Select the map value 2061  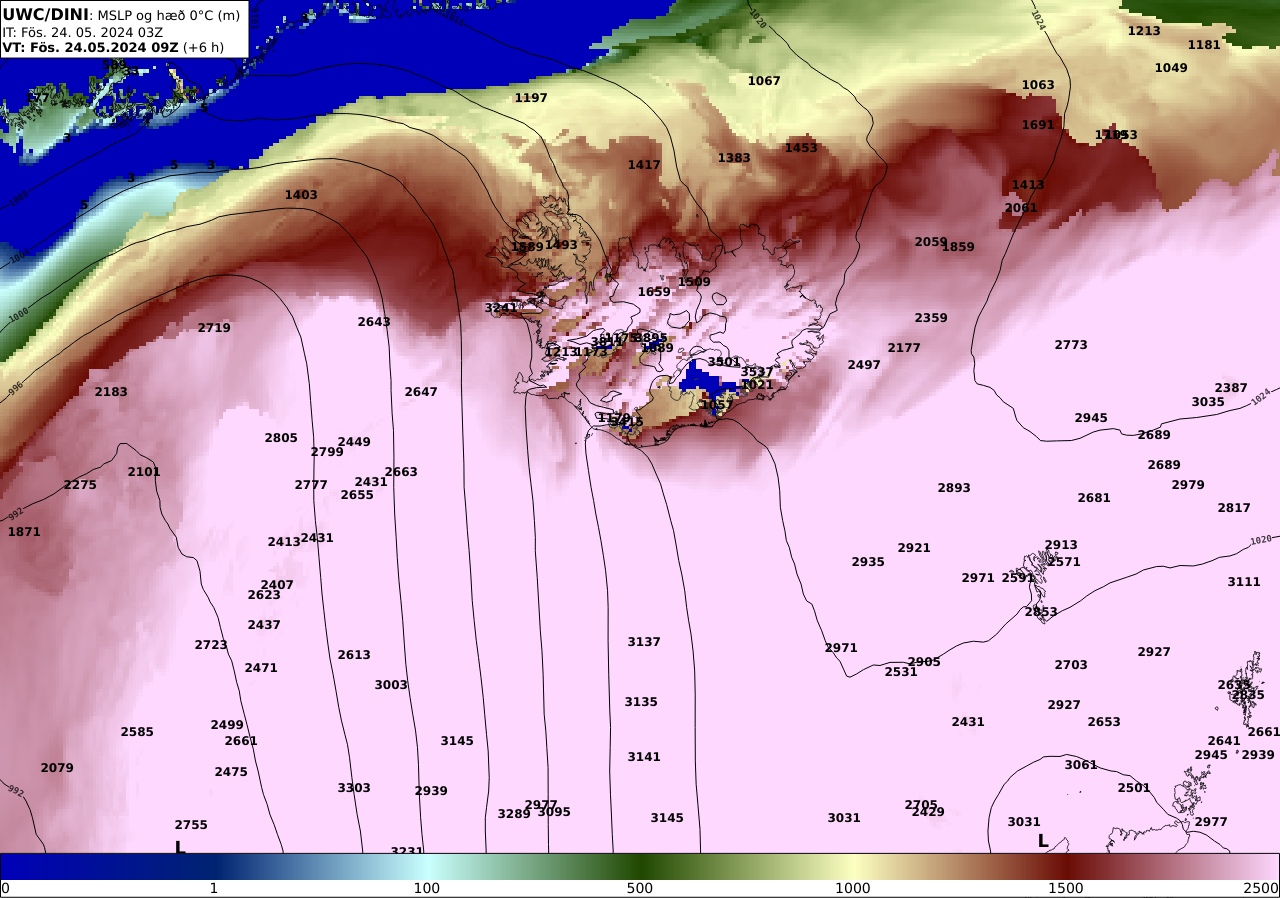[1021, 208]
